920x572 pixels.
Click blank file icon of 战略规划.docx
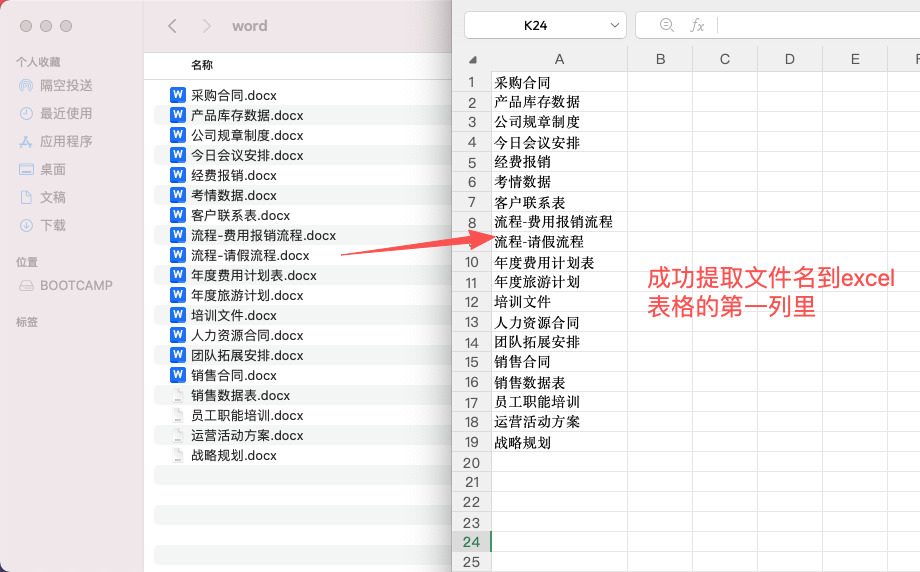(x=178, y=455)
